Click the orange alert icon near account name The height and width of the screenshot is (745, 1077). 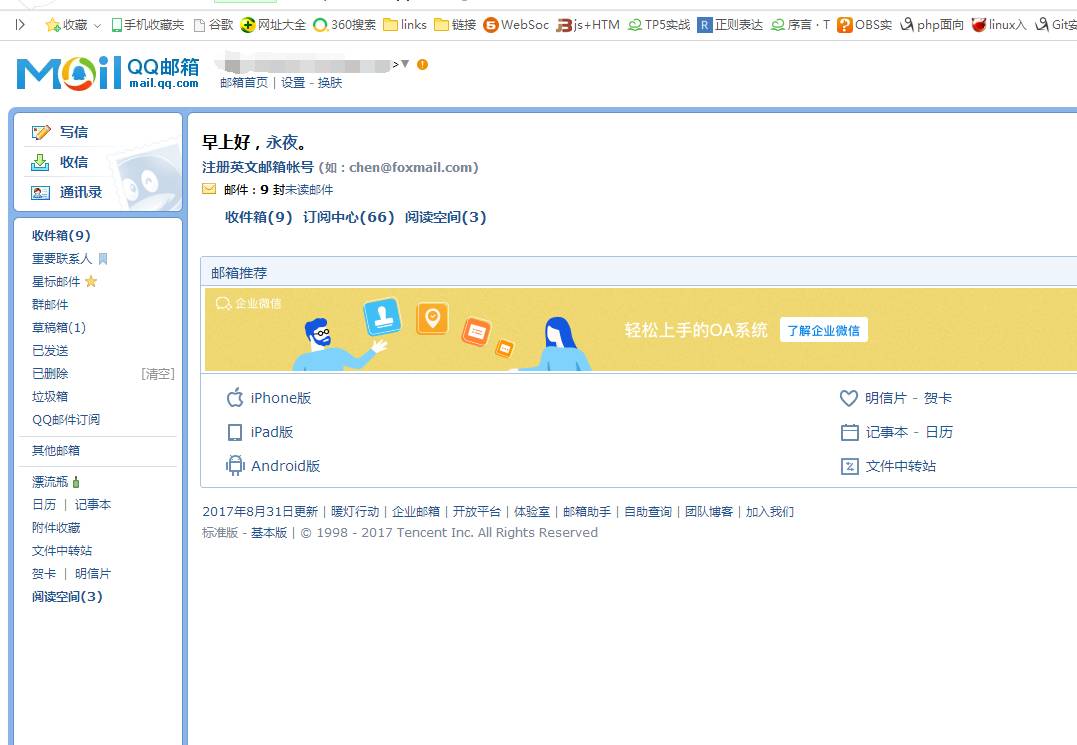422,65
